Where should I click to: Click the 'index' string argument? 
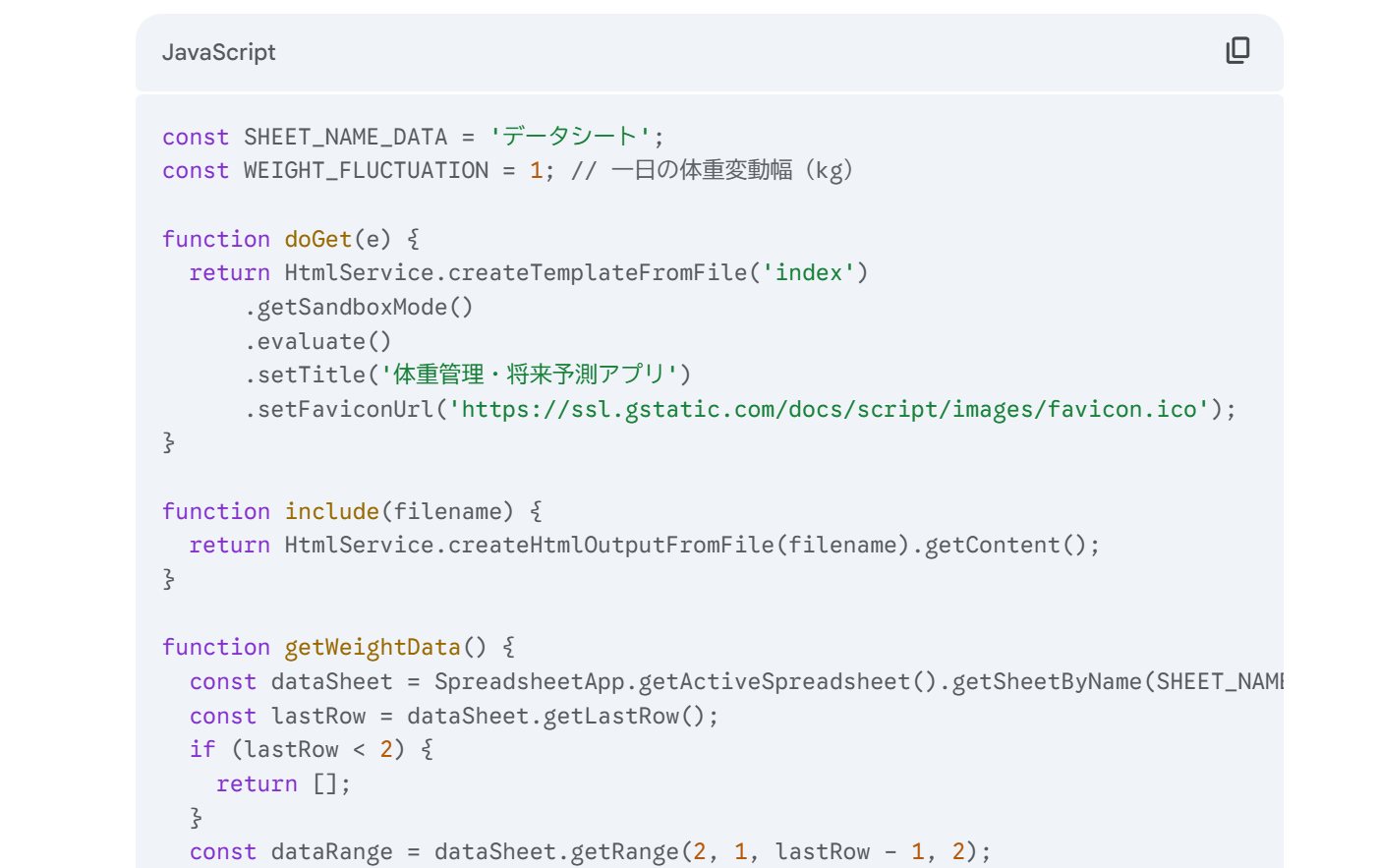pyautogui.click(x=808, y=273)
